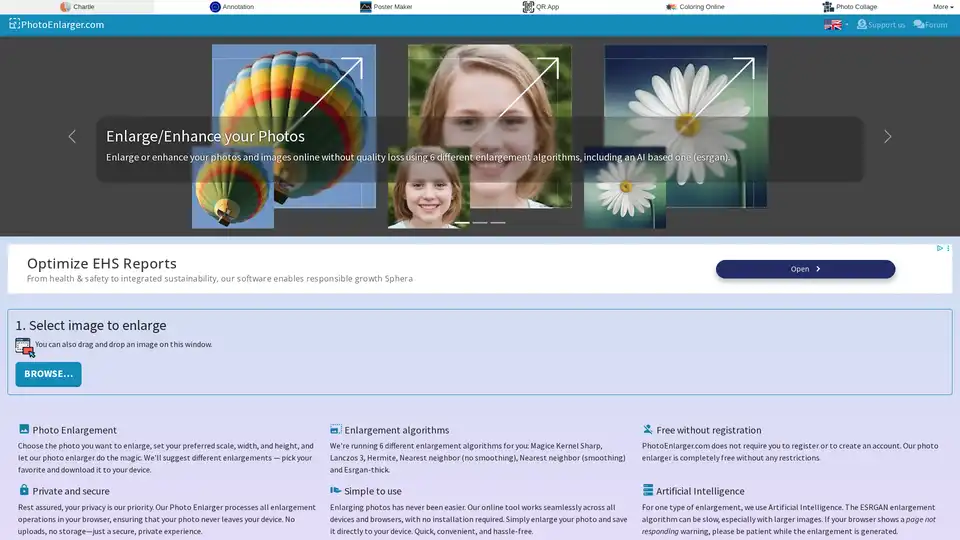The width and height of the screenshot is (960, 540).
Task: Select the first carousel slide indicator
Action: click(462, 222)
